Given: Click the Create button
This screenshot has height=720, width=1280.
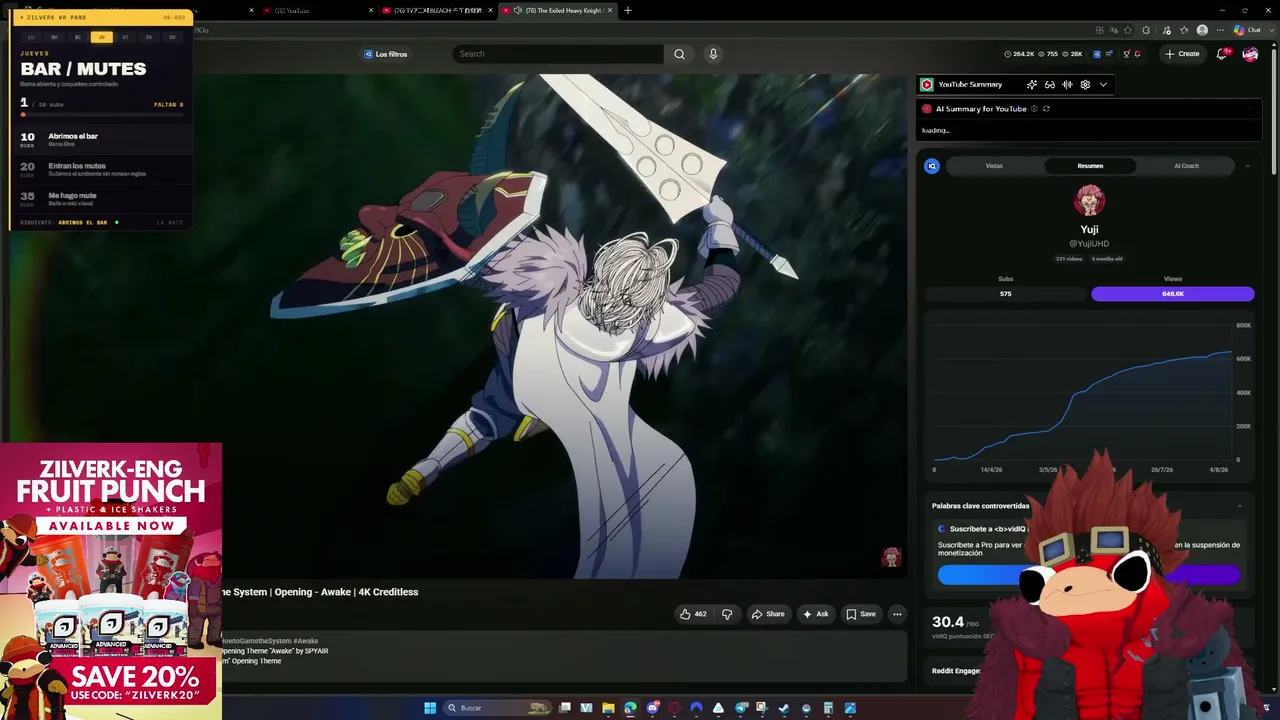Looking at the screenshot, I should (1182, 54).
